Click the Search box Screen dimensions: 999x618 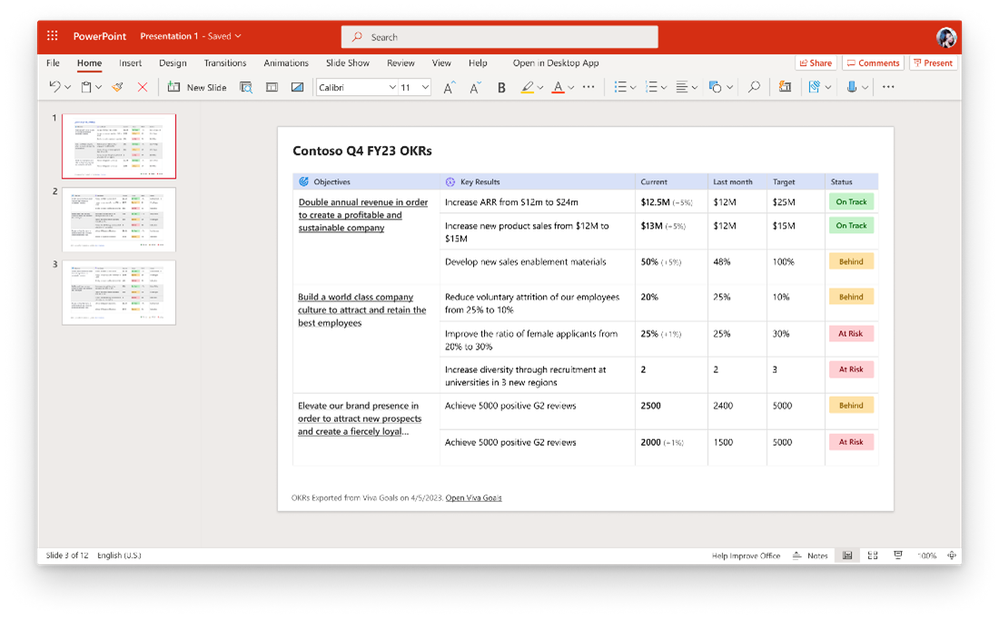(x=500, y=37)
